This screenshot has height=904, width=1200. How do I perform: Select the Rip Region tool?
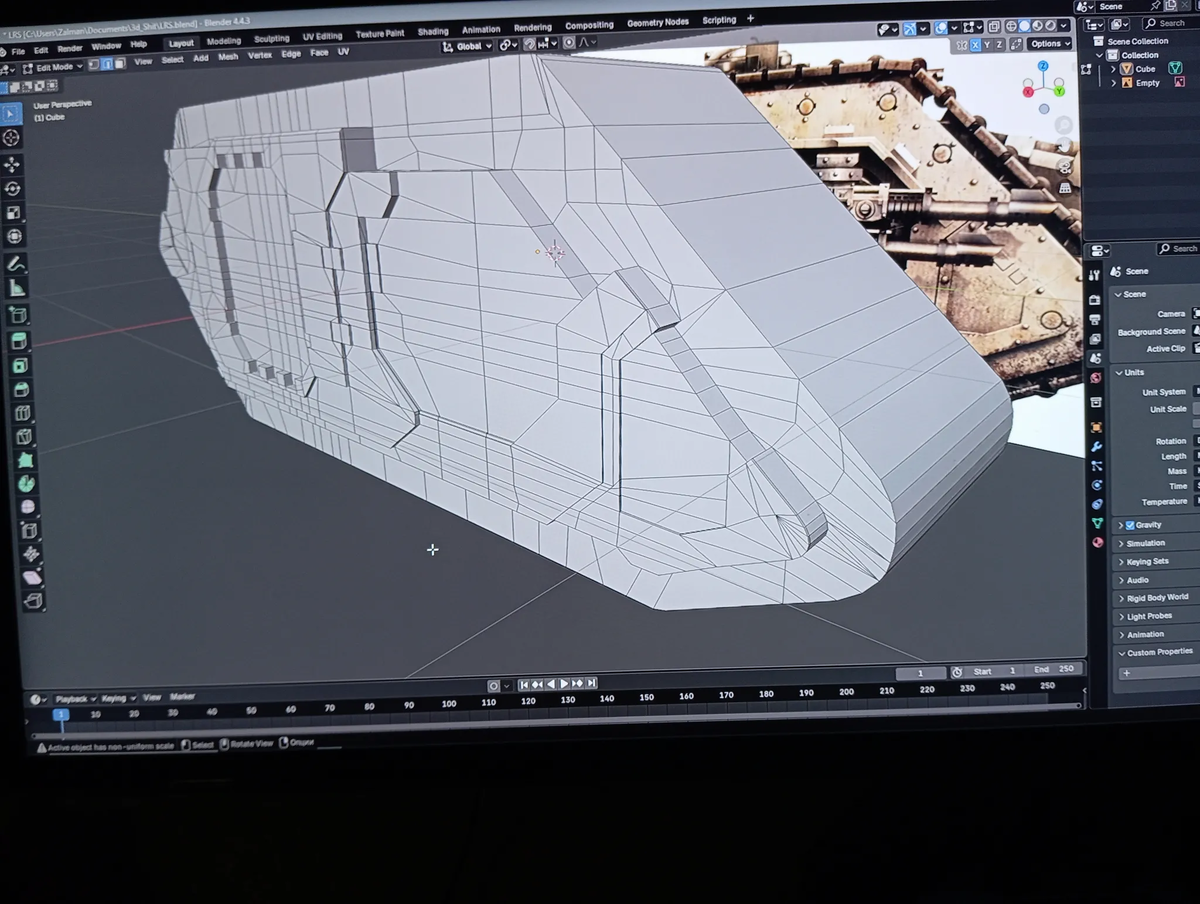click(x=33, y=600)
